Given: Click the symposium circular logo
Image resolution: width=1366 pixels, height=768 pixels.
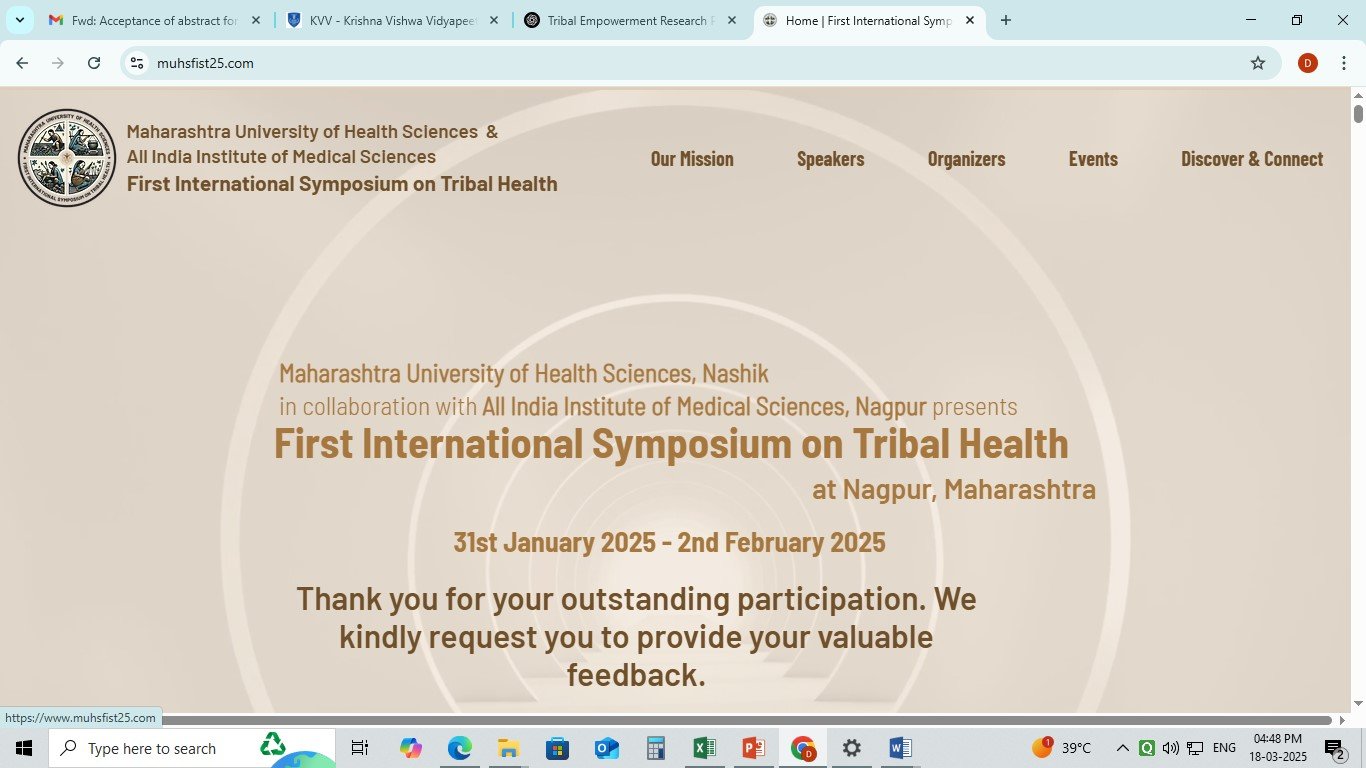Looking at the screenshot, I should pos(67,158).
